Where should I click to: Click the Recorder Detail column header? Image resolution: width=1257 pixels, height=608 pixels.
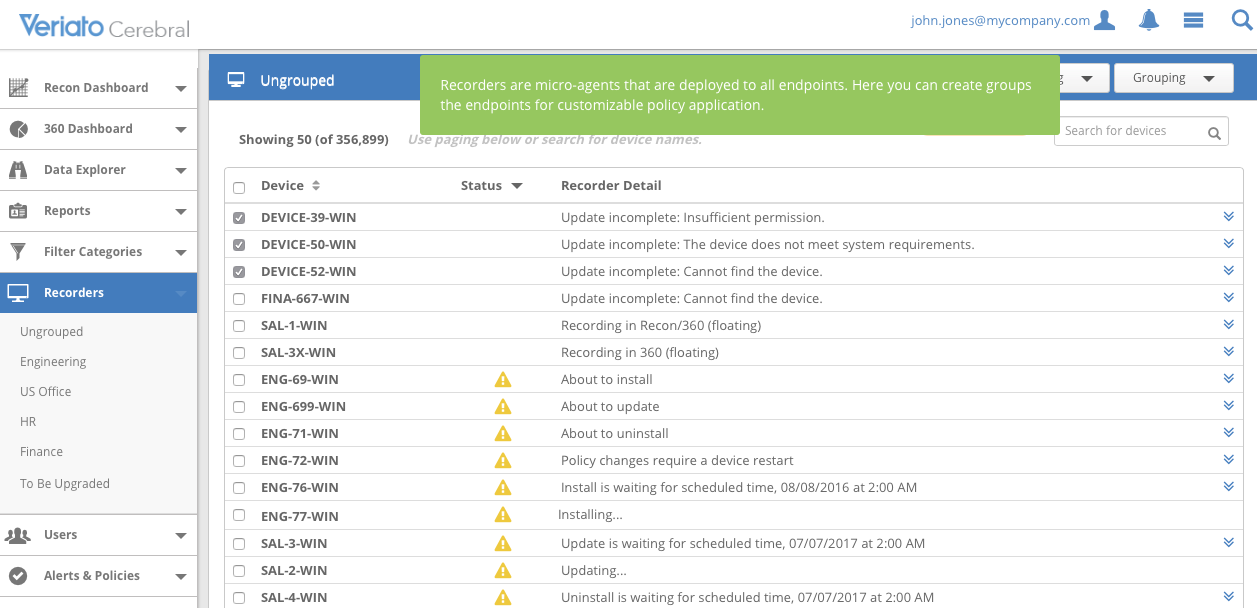(611, 186)
